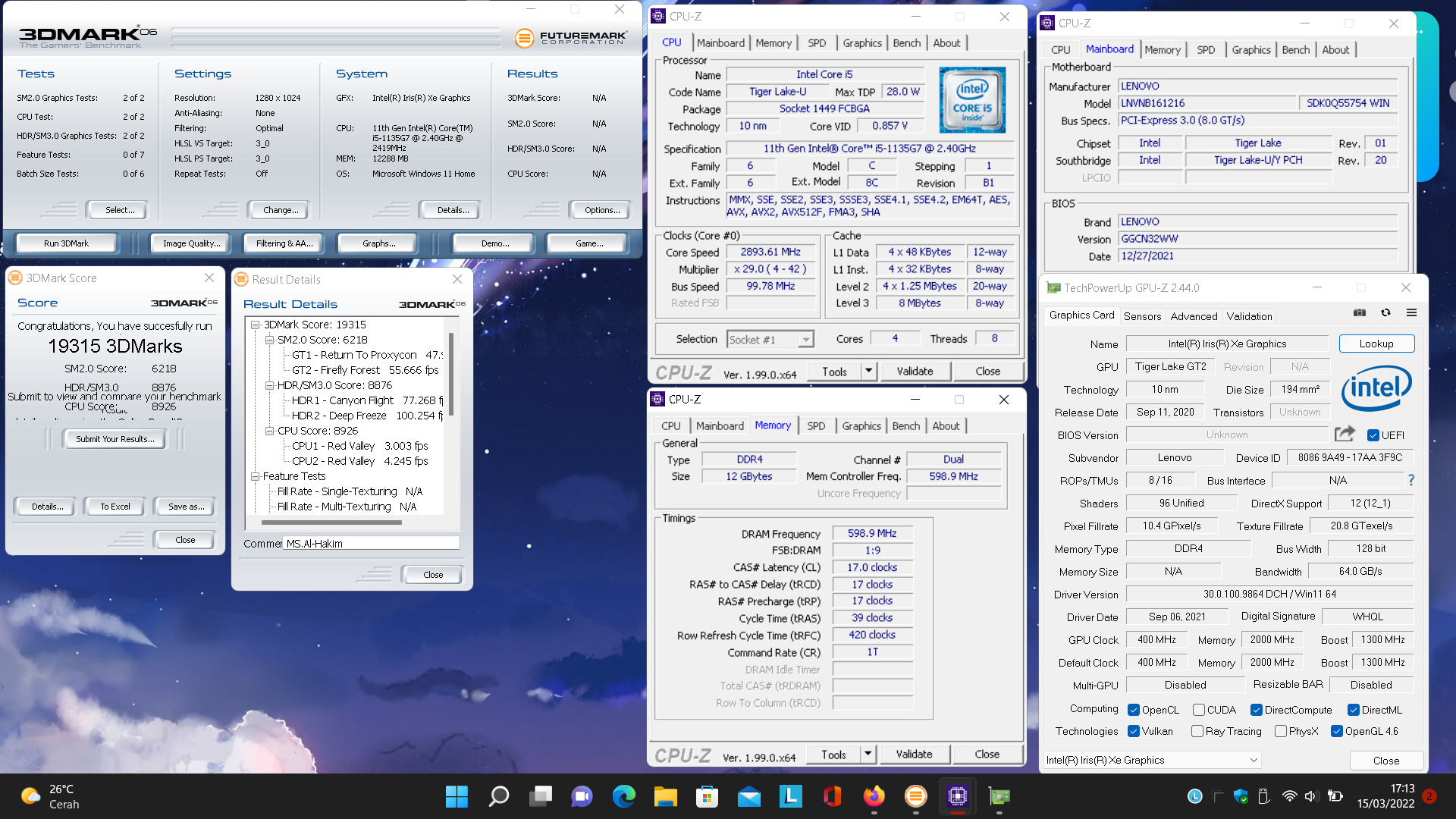Toggle the CUDA checkbox

(x=1199, y=710)
